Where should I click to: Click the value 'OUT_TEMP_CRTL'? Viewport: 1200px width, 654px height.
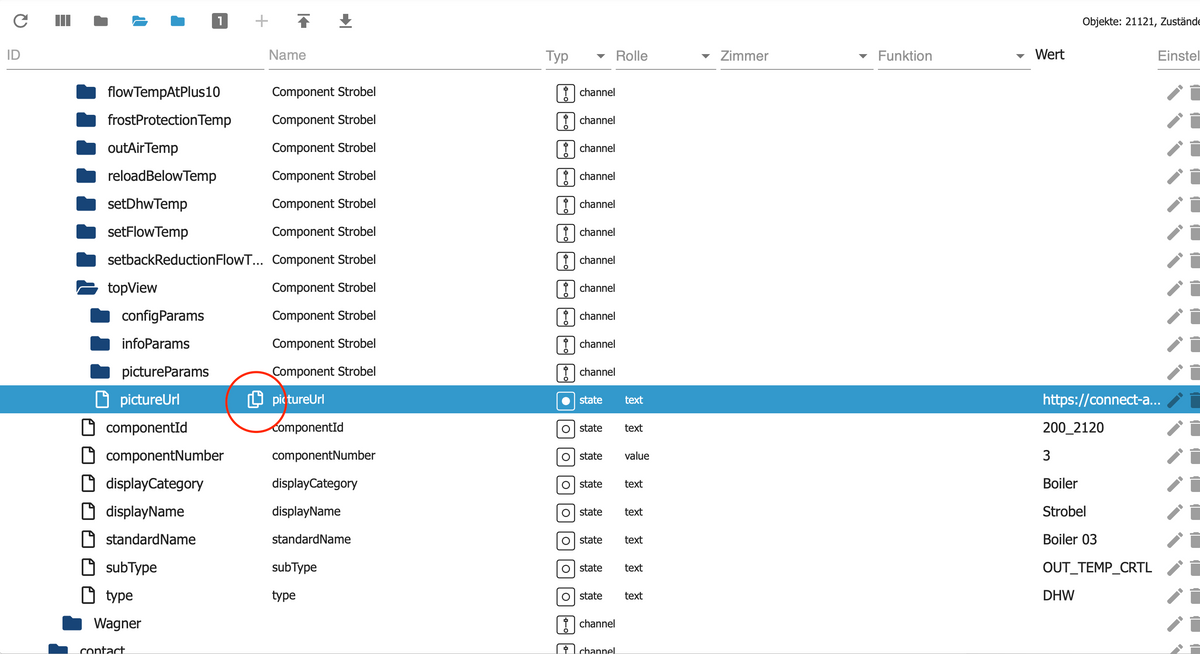pos(1097,567)
